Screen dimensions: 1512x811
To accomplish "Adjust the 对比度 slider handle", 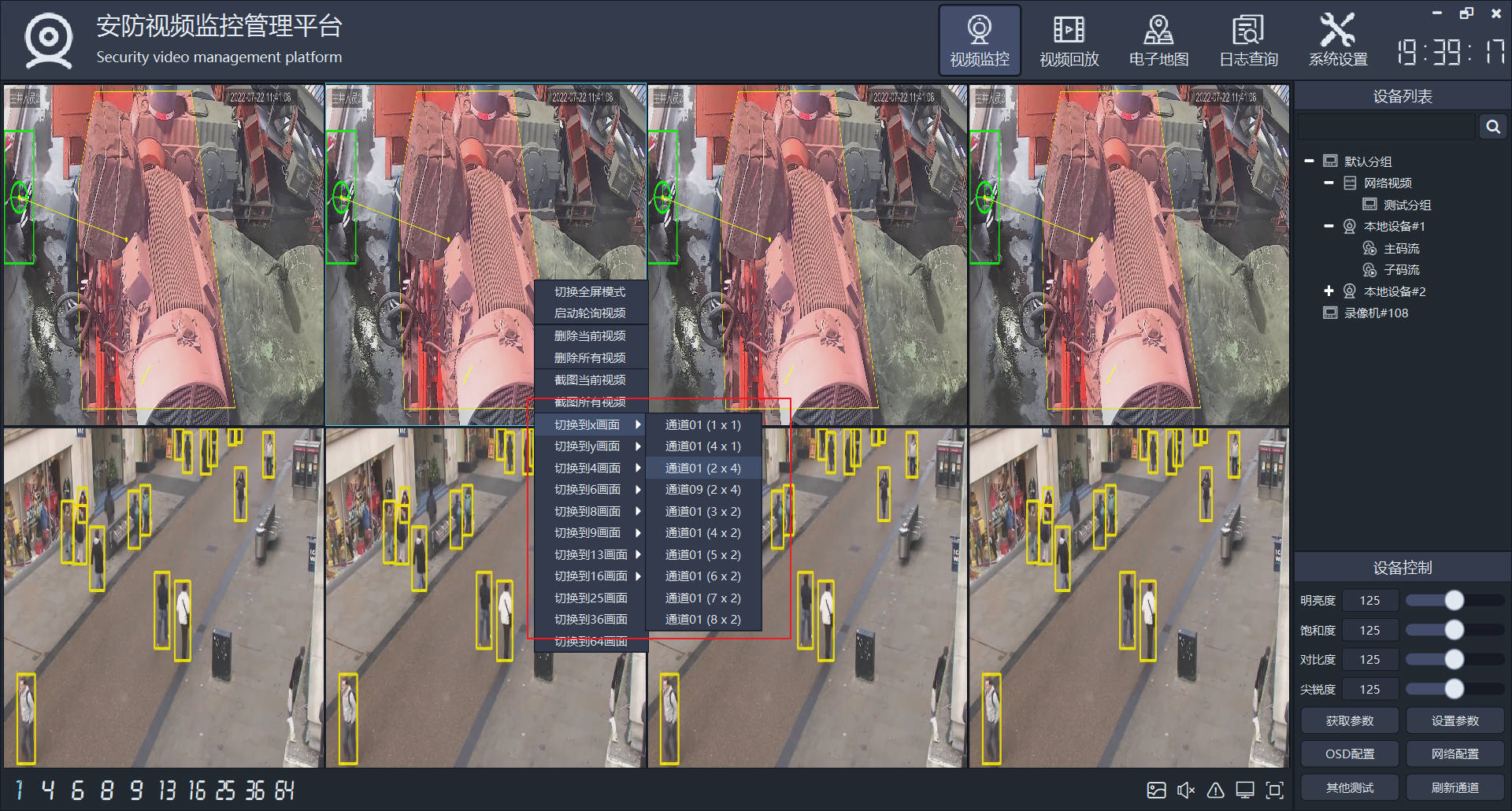I will click(1454, 659).
